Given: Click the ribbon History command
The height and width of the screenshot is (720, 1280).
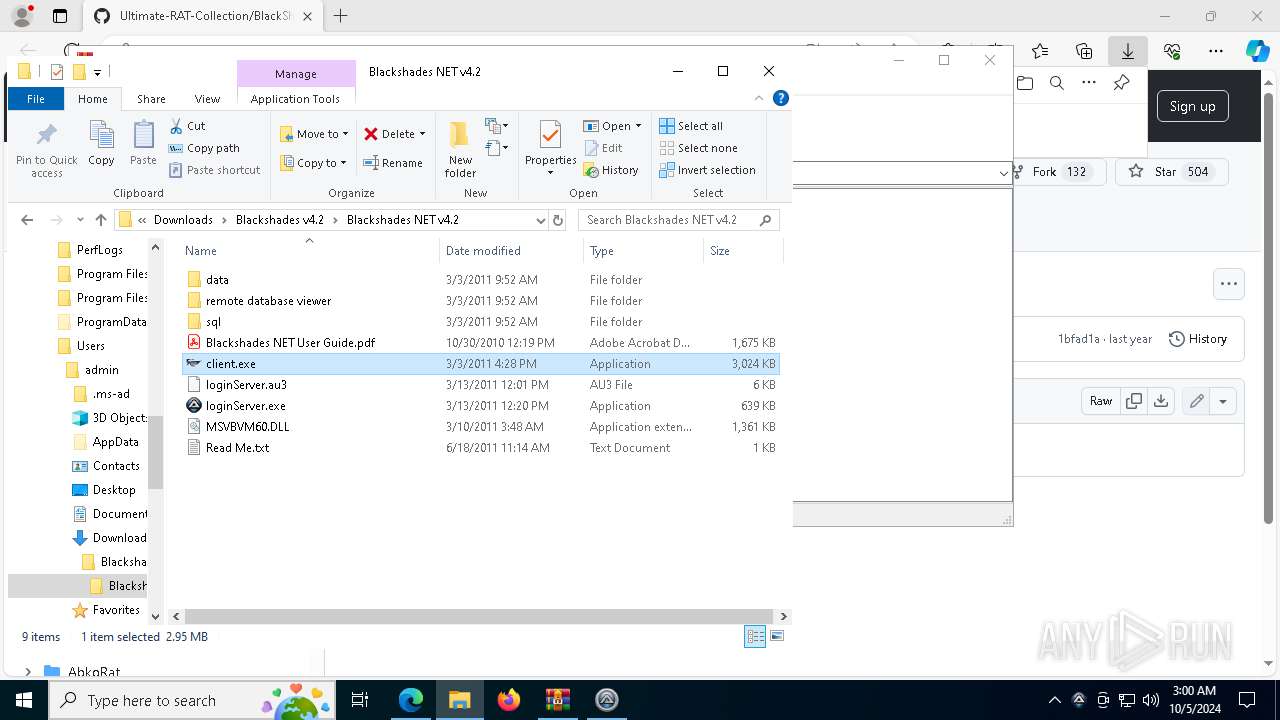Looking at the screenshot, I should 611,170.
